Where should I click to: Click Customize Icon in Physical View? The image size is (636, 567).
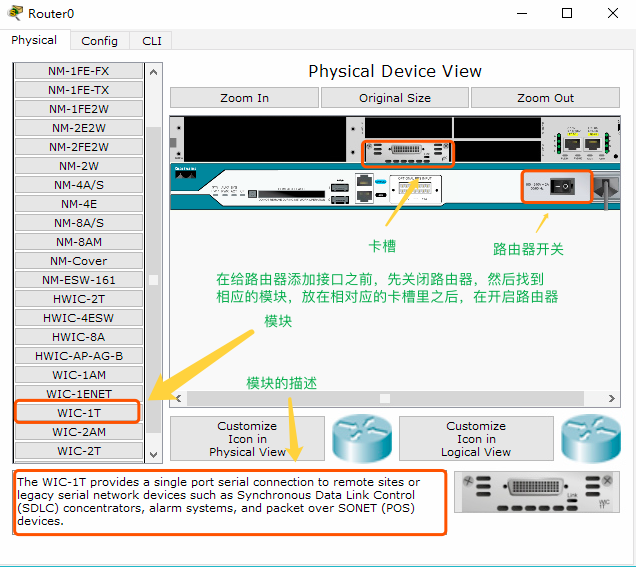pos(247,439)
